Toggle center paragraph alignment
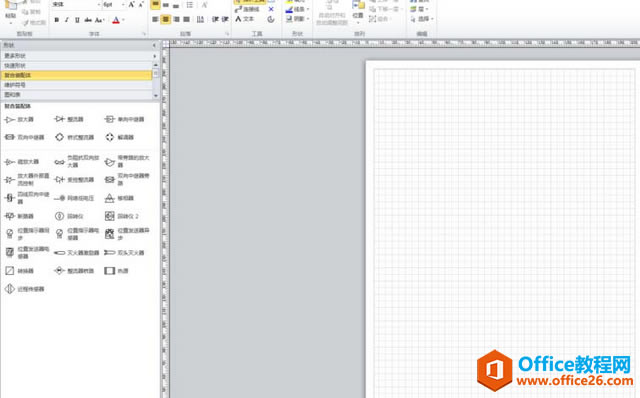The width and height of the screenshot is (640, 398). [165, 19]
